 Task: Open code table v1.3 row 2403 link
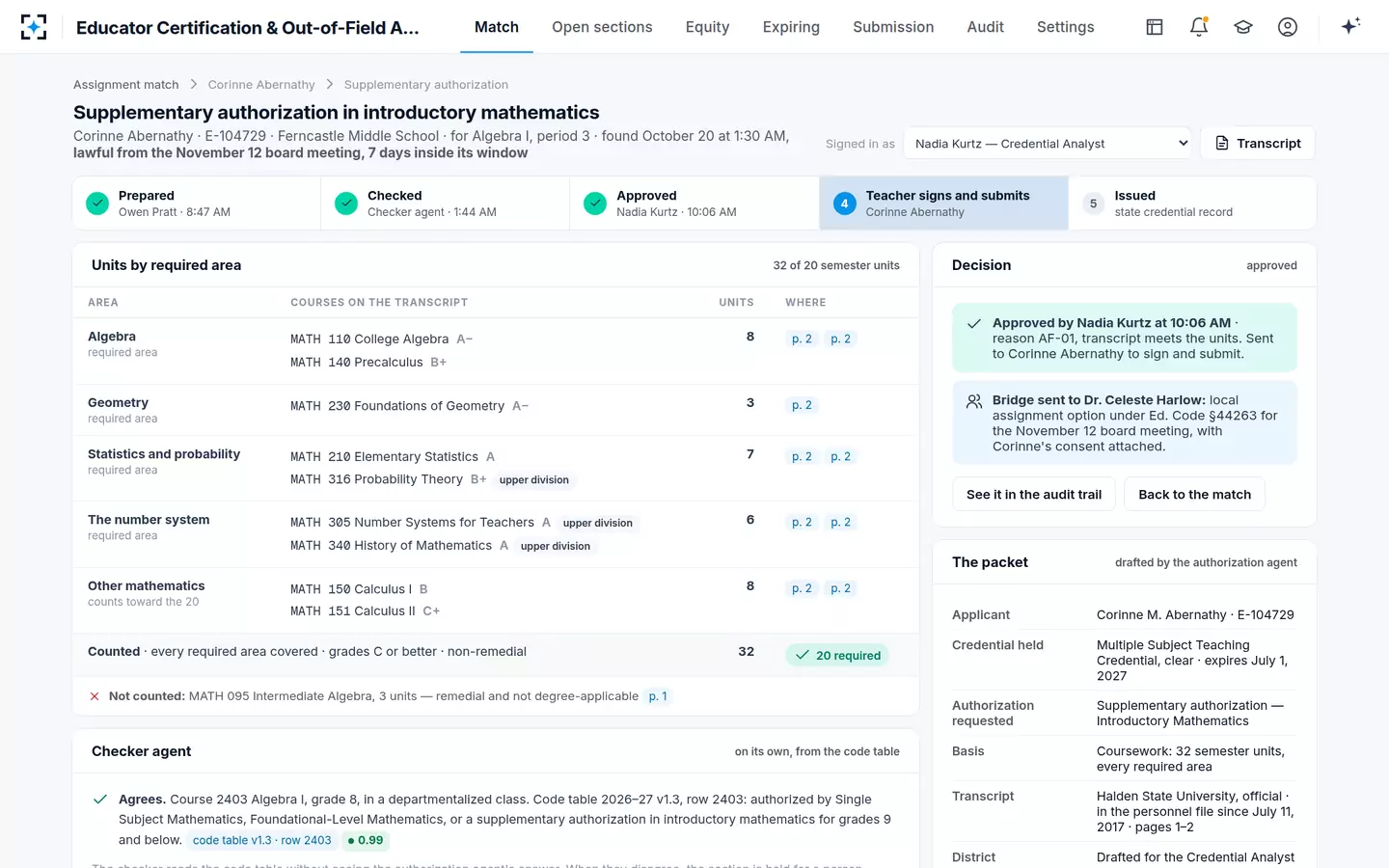point(262,841)
